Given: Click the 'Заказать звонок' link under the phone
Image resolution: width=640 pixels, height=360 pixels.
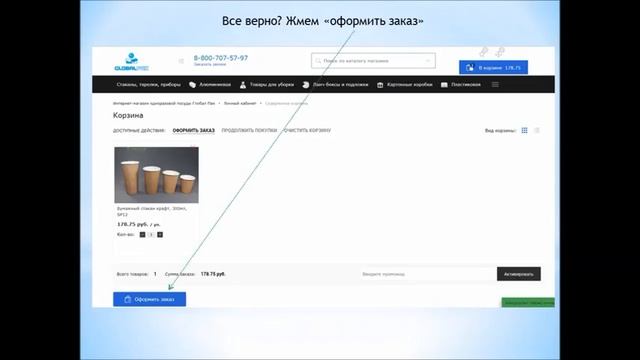Looking at the screenshot, I should [x=210, y=64].
